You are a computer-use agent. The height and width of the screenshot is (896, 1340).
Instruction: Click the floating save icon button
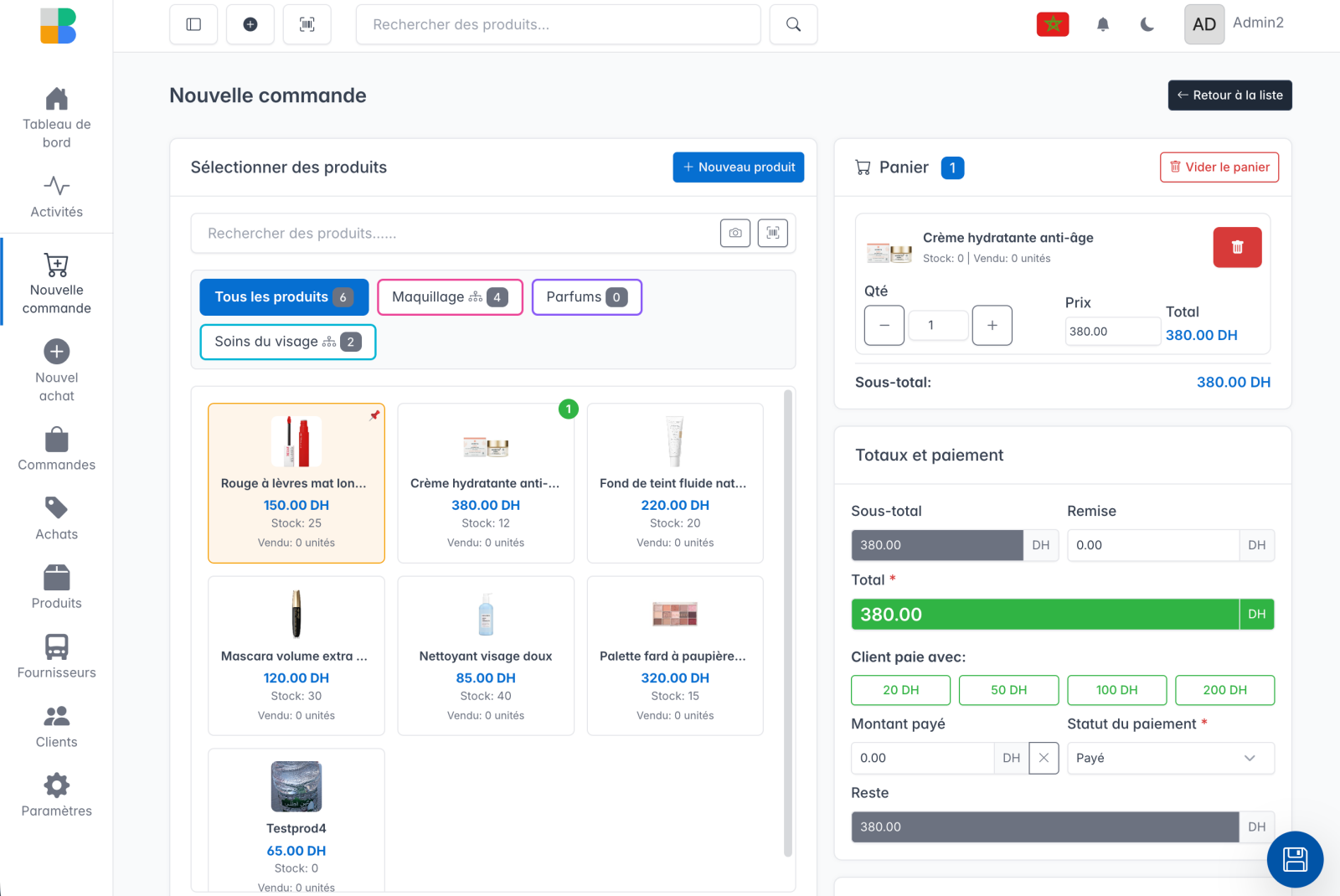click(x=1295, y=859)
